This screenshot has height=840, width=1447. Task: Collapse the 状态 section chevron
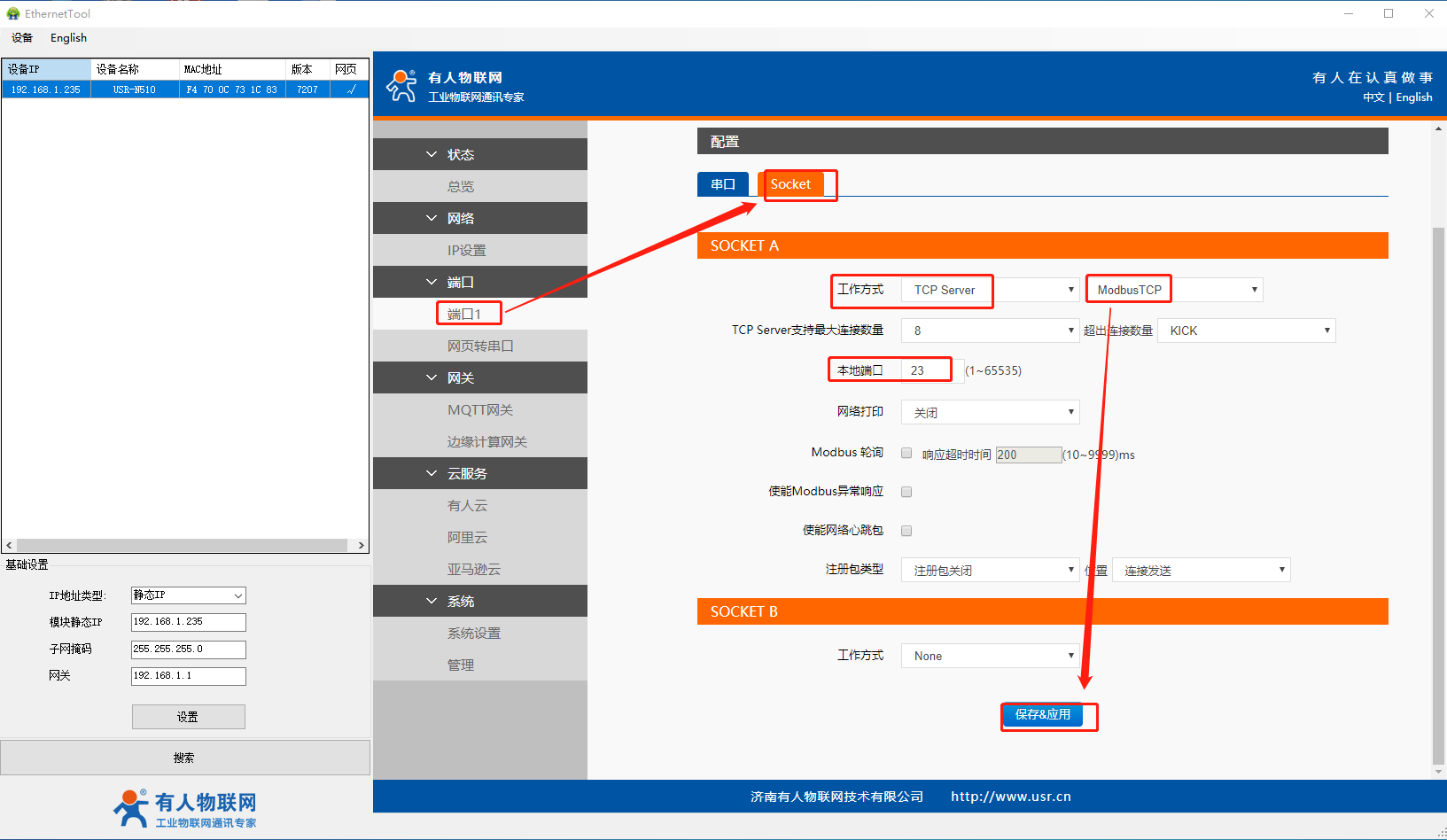[432, 154]
